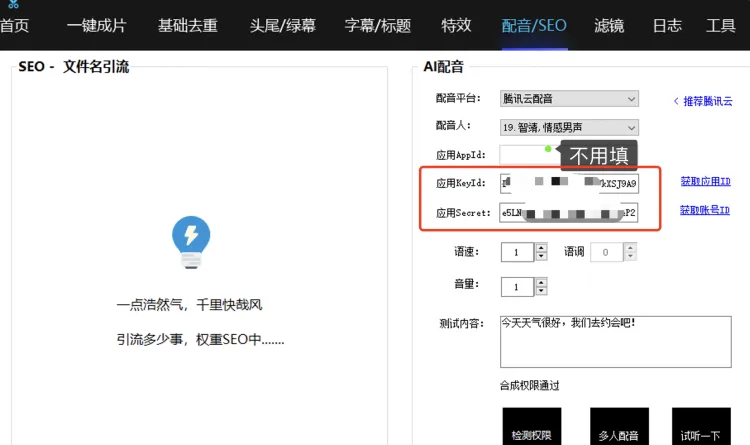The image size is (750, 445).
Task: Open the 滤镜 tab
Action: (x=609, y=25)
